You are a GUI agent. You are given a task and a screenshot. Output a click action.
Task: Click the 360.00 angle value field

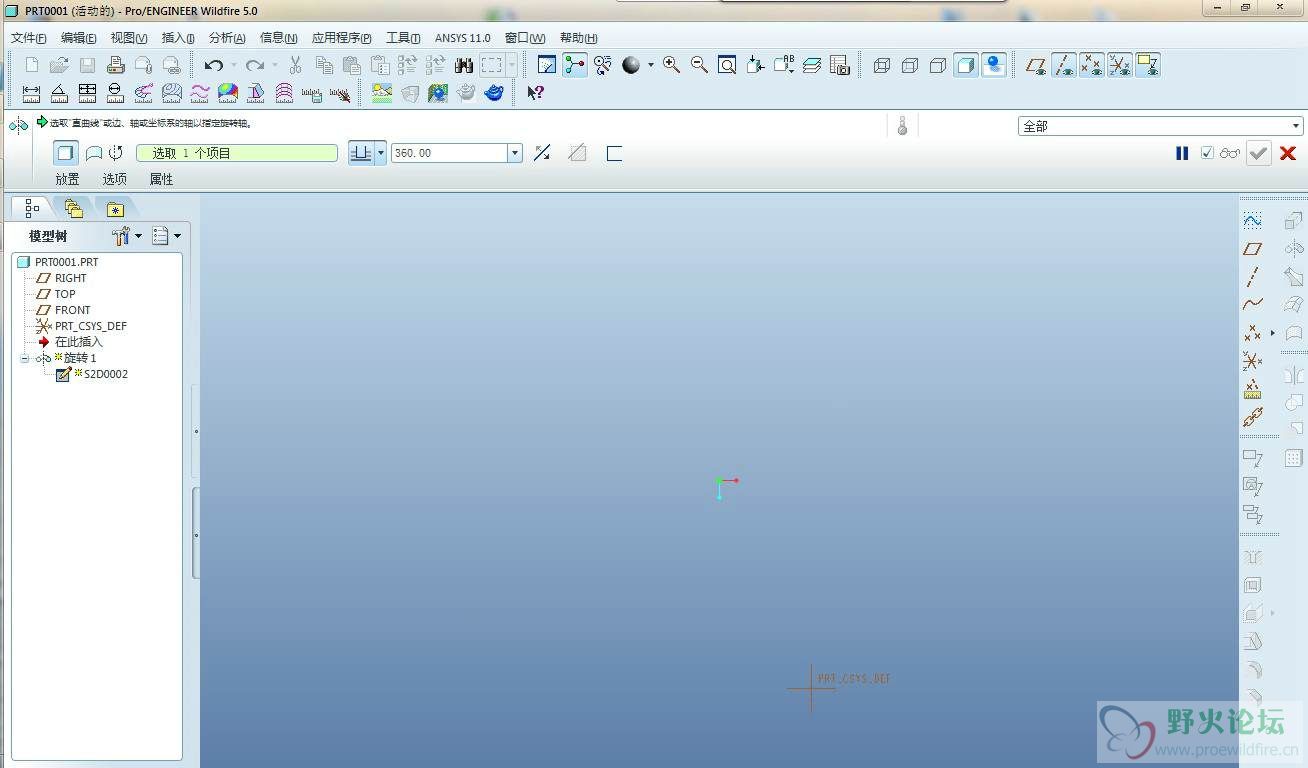click(450, 153)
